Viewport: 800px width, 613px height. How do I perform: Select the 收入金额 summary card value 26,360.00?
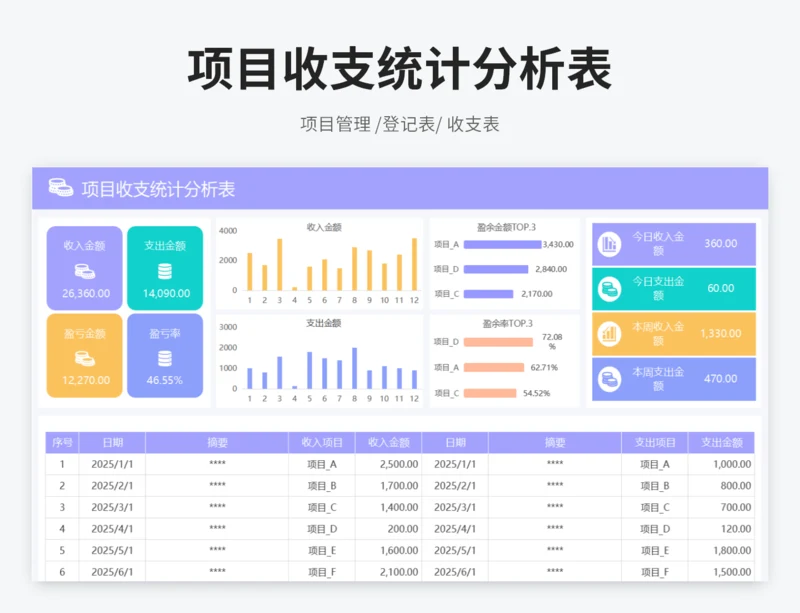(86, 293)
